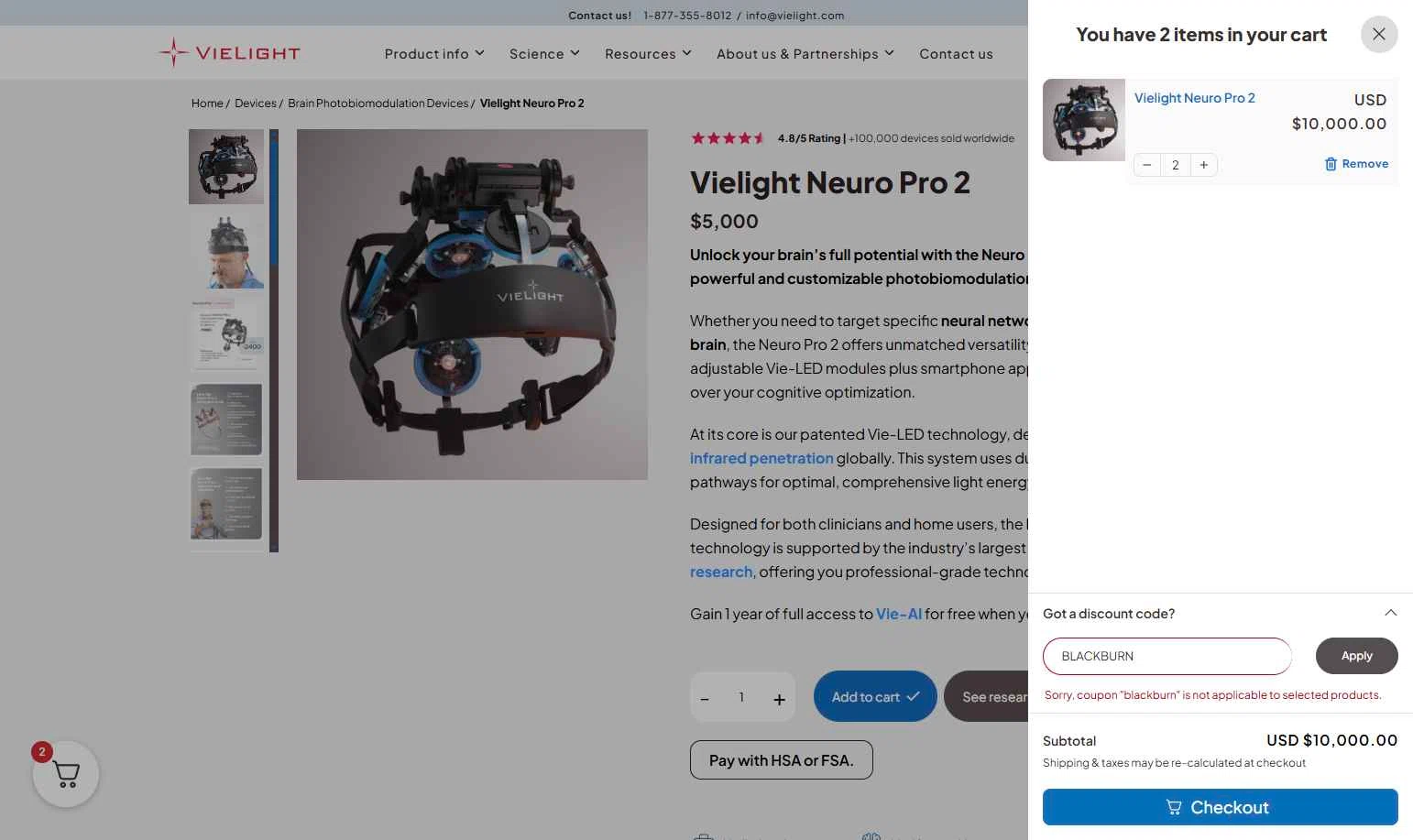The image size is (1413, 840).
Task: Click Pay with HSA or FSA button
Action: pos(782,760)
